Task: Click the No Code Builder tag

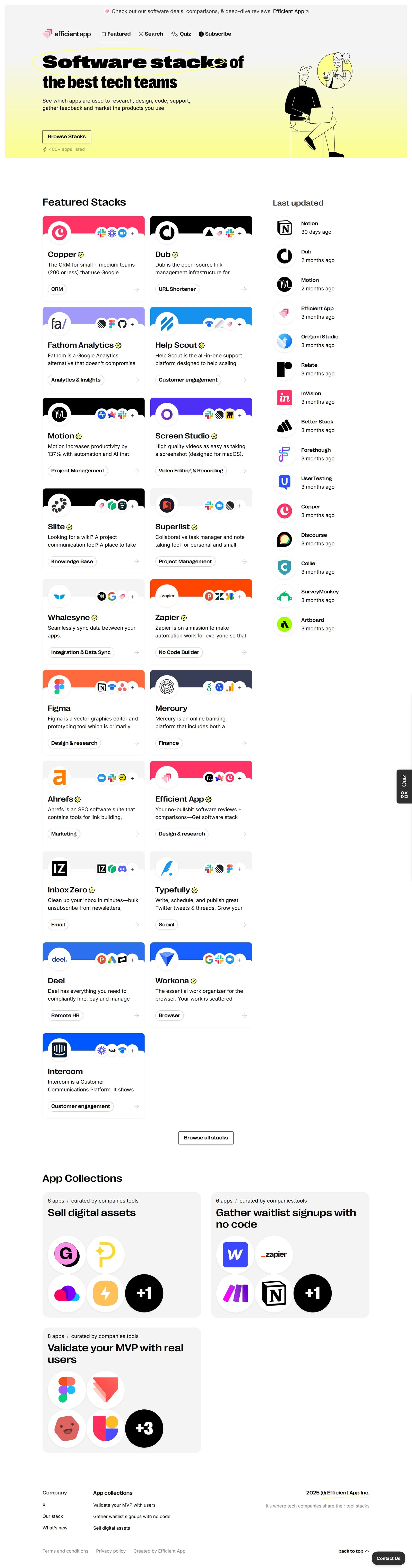Action: click(179, 652)
